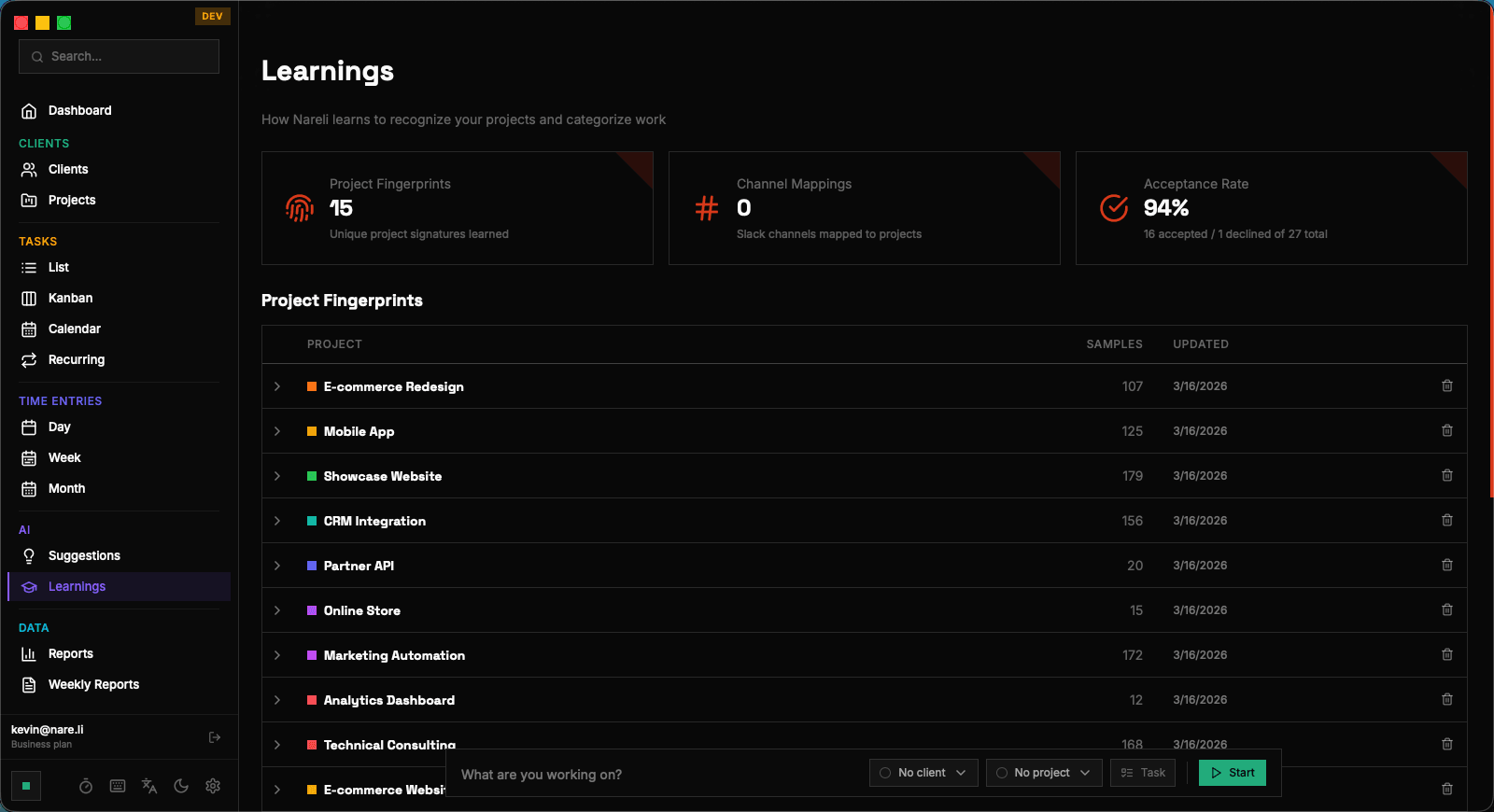Open keyboard shortcuts icon

coord(118,786)
